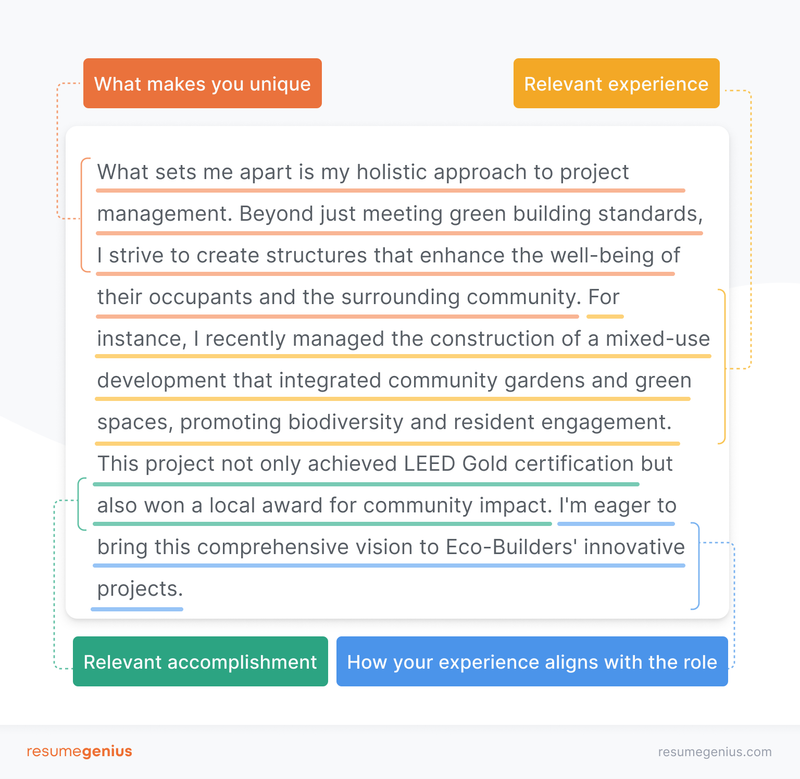The image size is (800, 779).
Task: Click the yellow bracket right of the text
Action: tap(721, 366)
